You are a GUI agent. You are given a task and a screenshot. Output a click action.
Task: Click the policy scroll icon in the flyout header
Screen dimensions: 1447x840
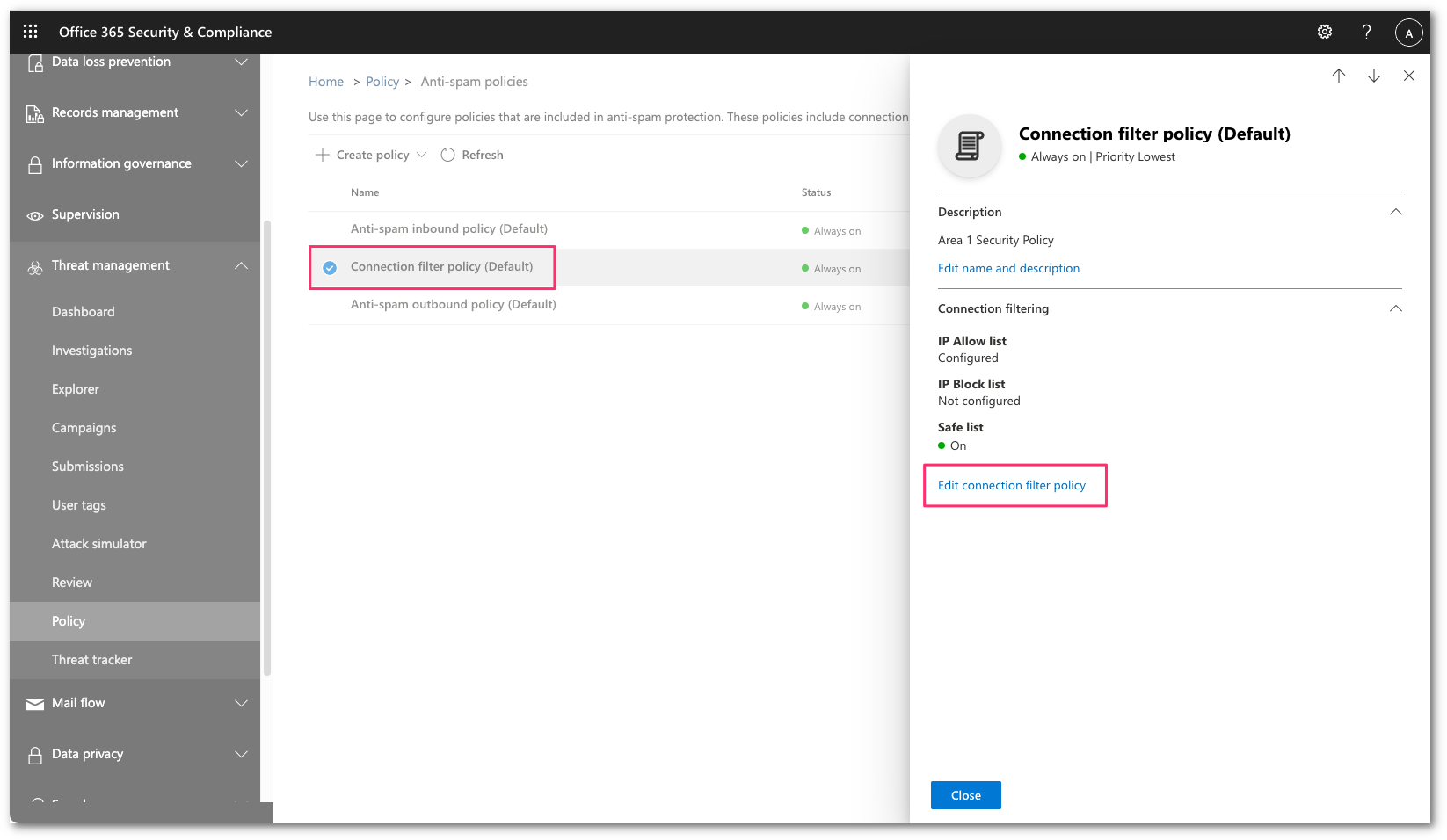[968, 146]
